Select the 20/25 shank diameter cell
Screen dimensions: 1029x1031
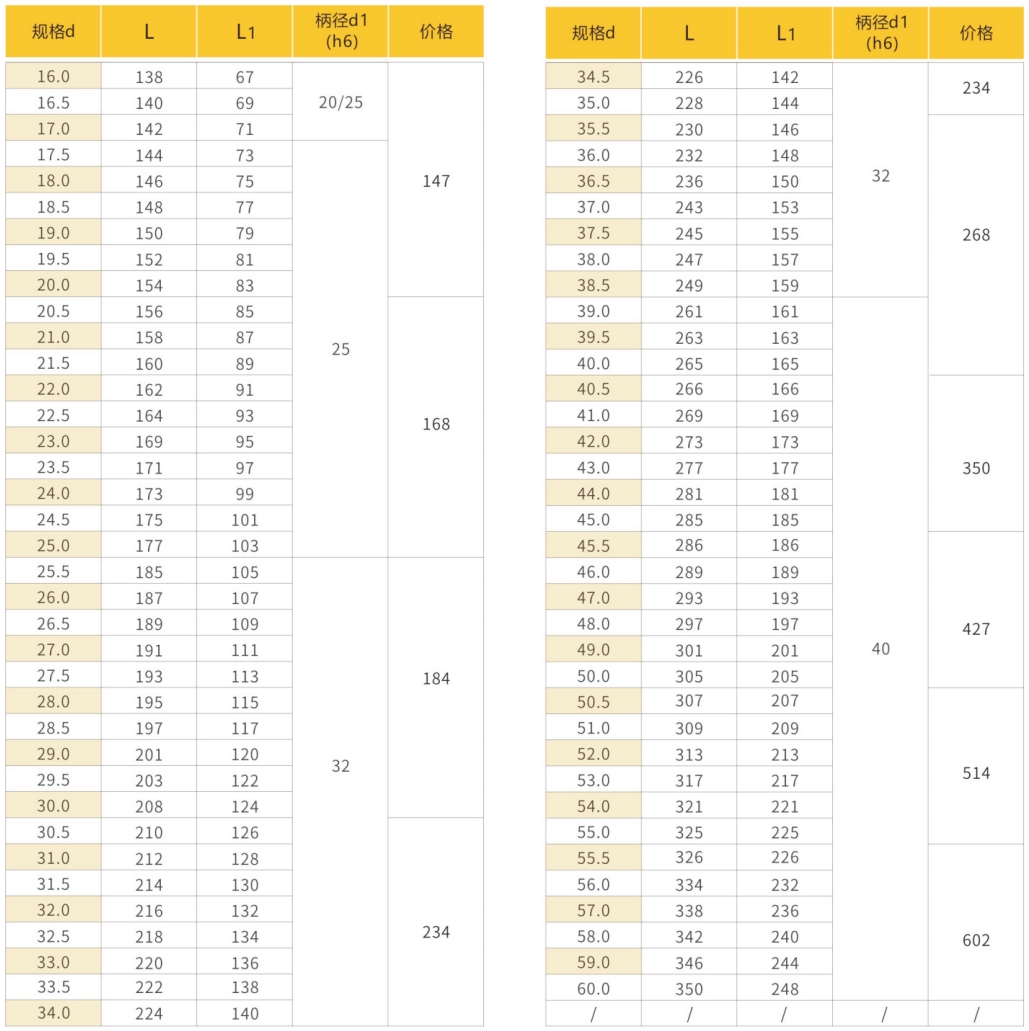pyautogui.click(x=340, y=103)
